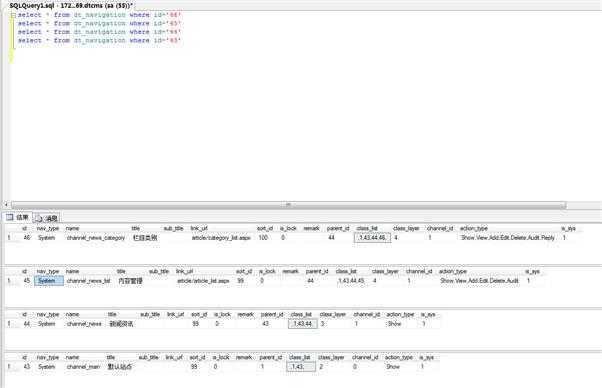Select the SQLQuery1.sql document tab
Image resolution: width=602 pixels, height=388 pixels.
pos(71,5)
